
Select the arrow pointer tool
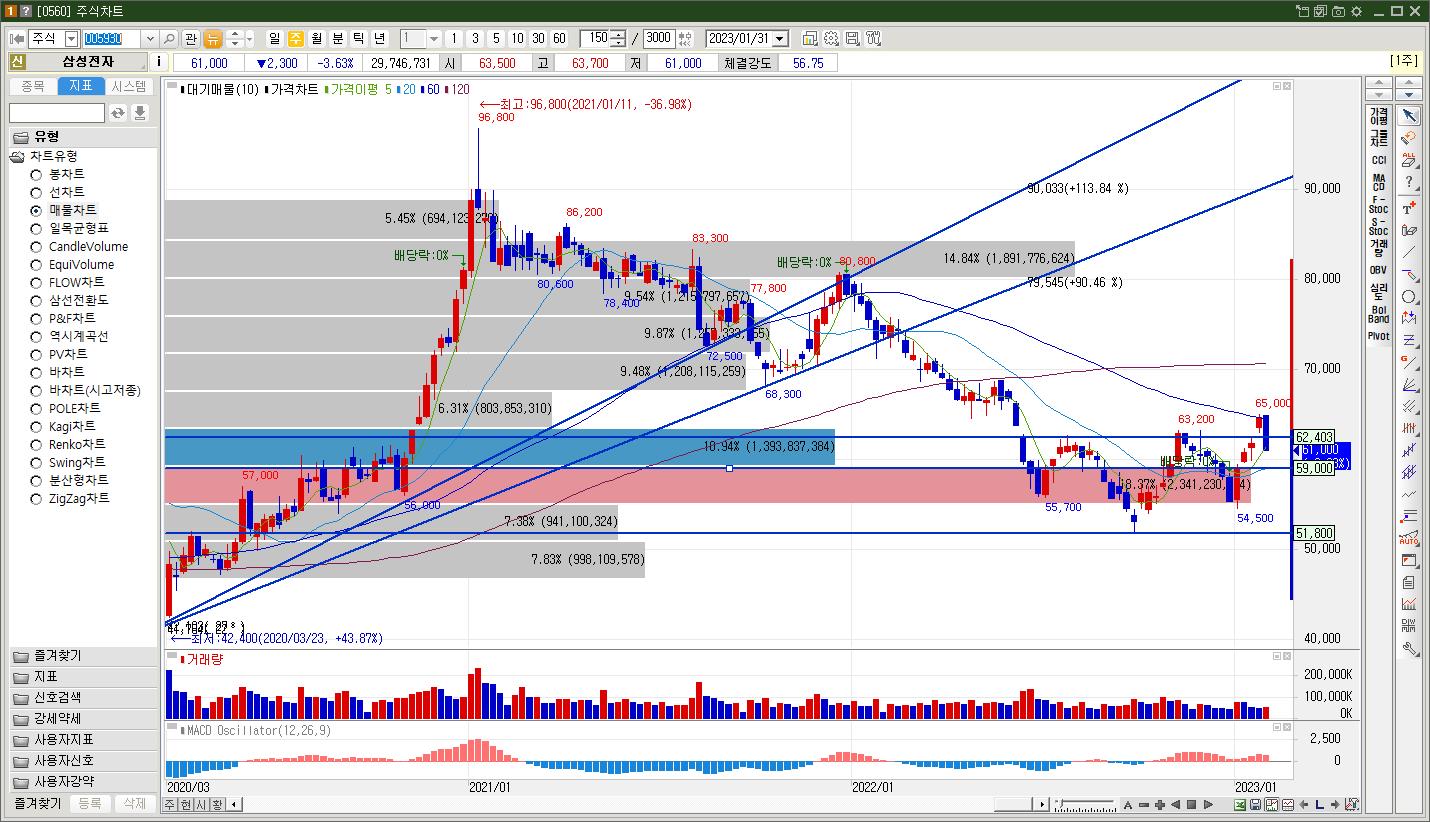[x=1409, y=117]
